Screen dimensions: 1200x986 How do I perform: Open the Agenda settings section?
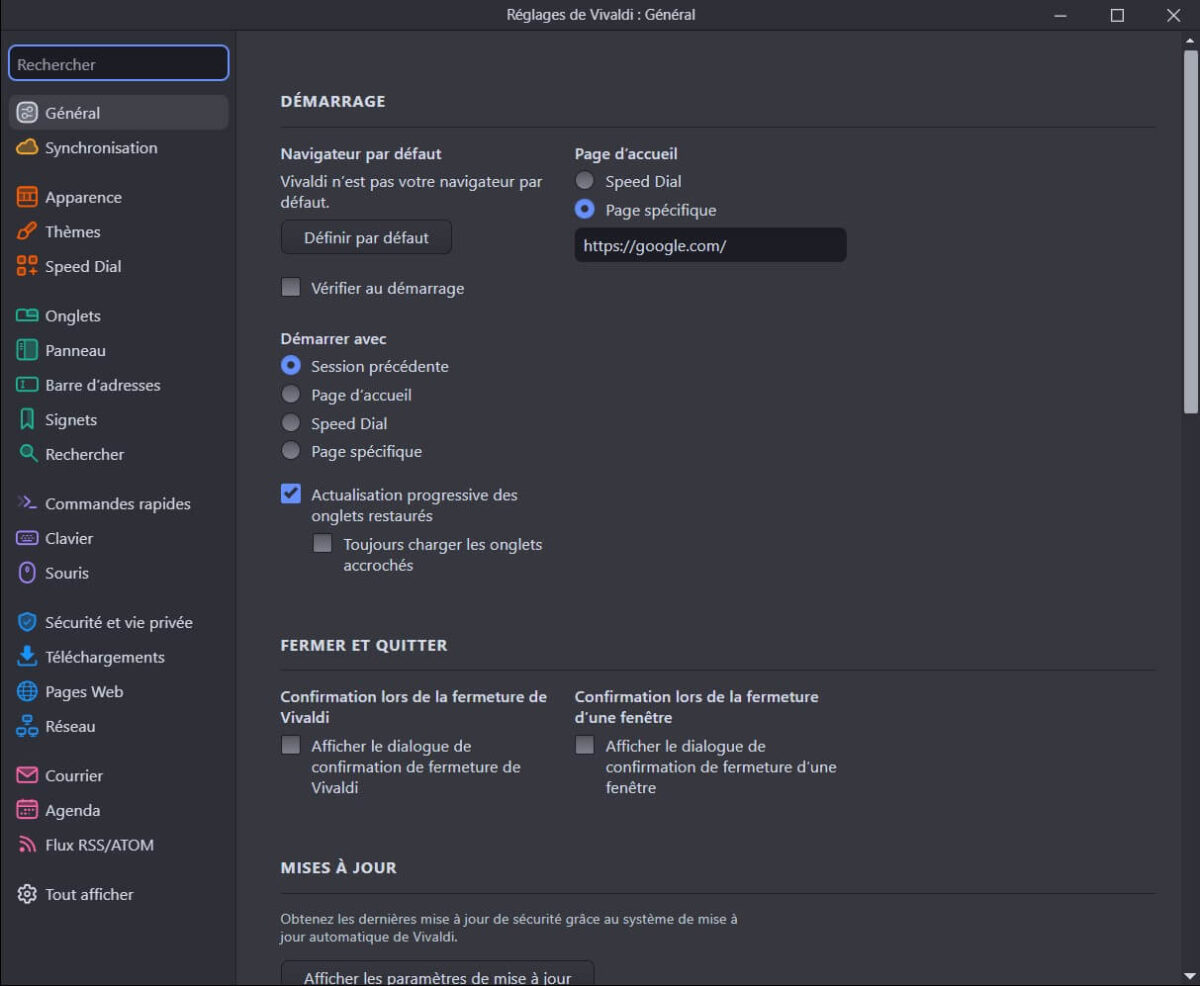pos(70,810)
